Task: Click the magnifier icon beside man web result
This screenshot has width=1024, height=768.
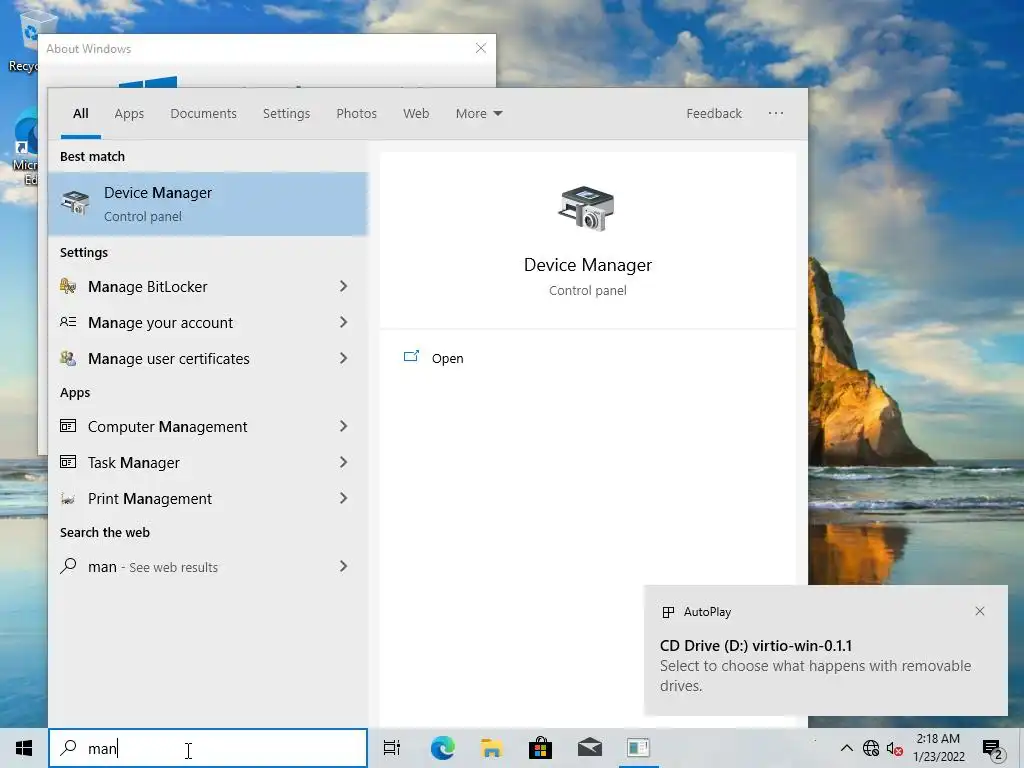Action: point(68,566)
